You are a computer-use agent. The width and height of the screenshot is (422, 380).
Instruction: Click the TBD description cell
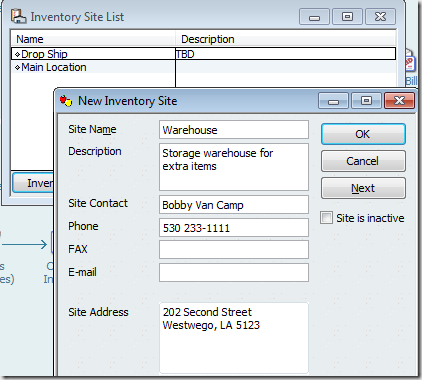[x=285, y=54]
